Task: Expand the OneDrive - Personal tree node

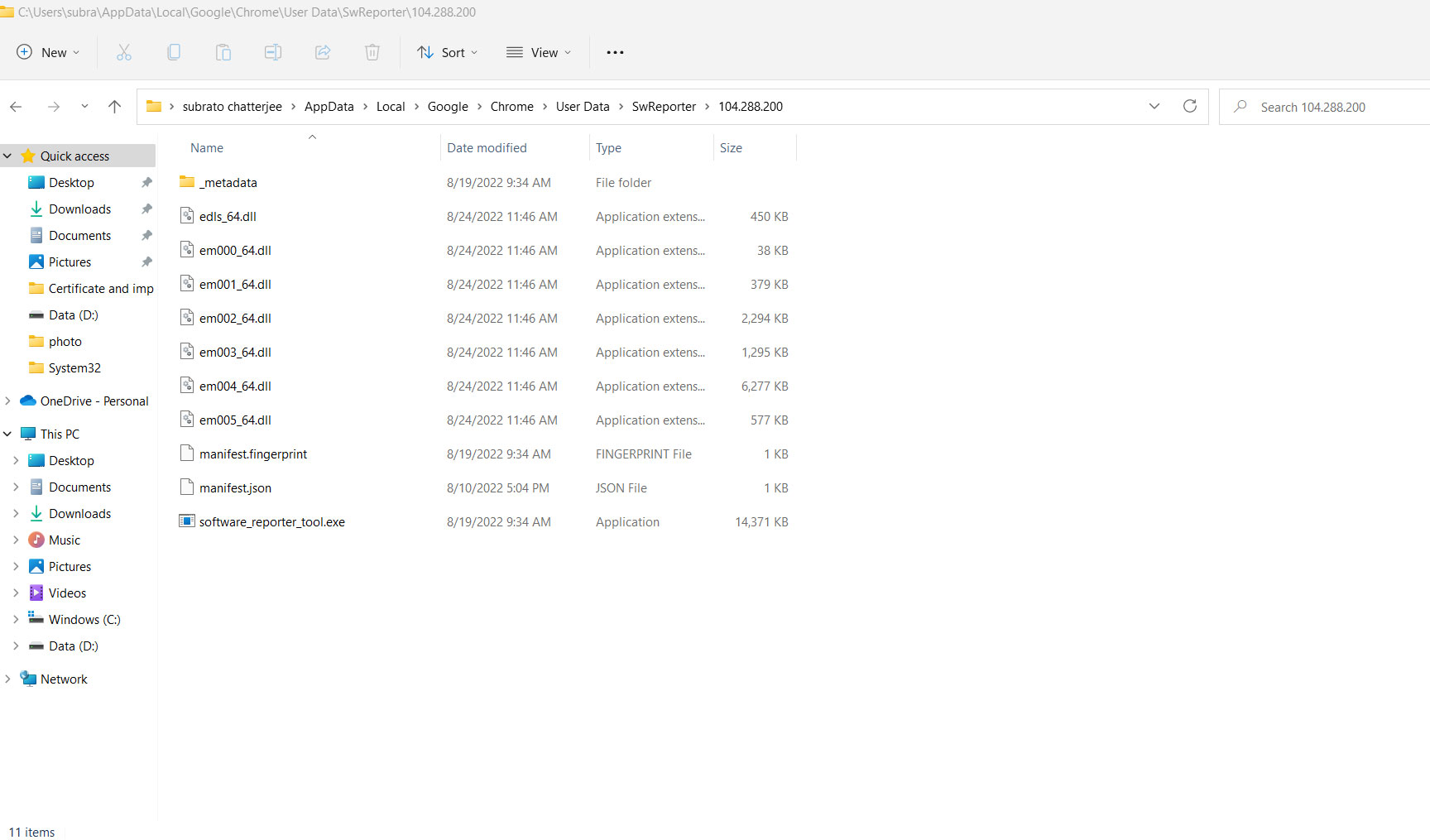Action: [8, 401]
